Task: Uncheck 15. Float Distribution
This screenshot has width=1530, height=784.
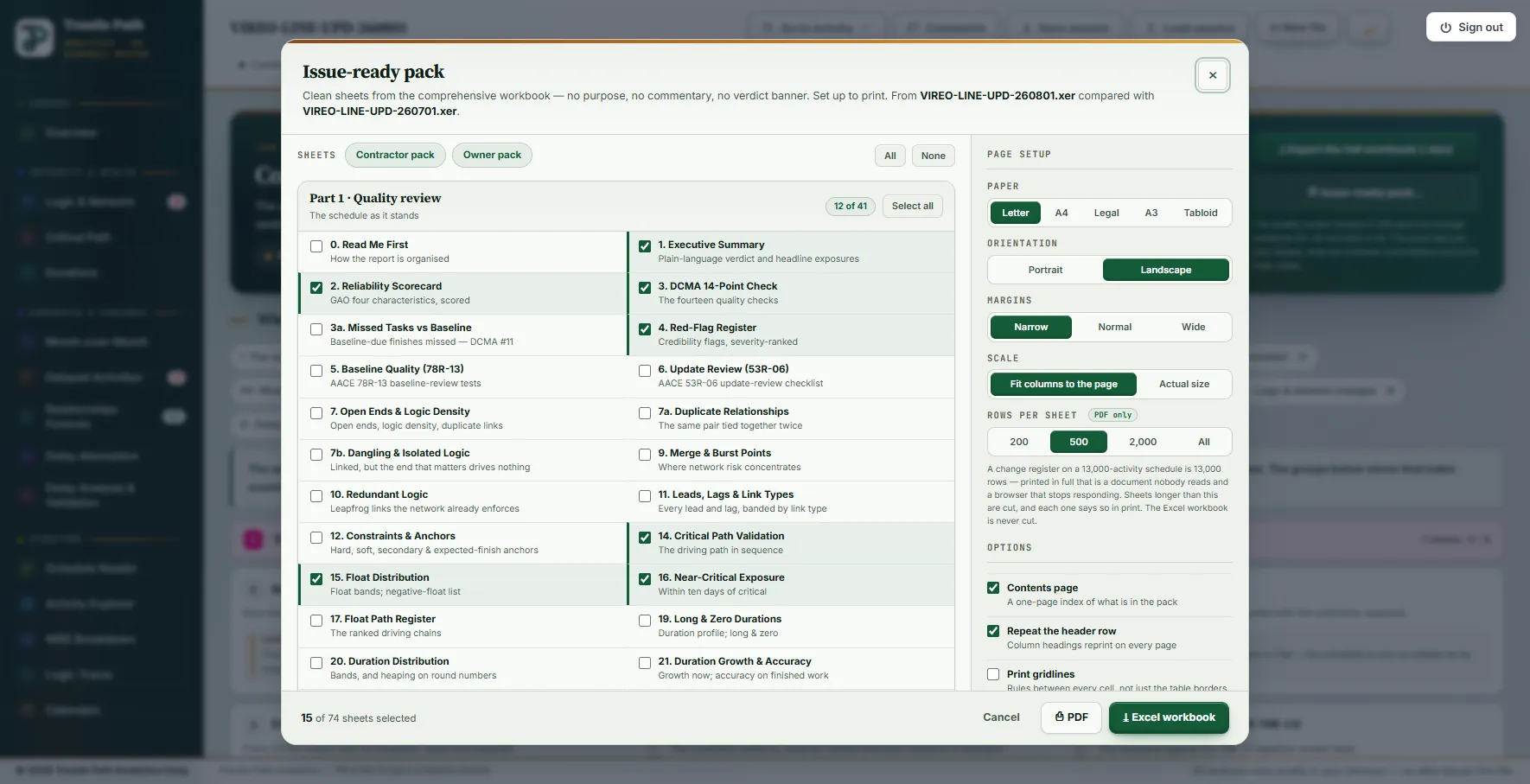Action: (x=316, y=579)
